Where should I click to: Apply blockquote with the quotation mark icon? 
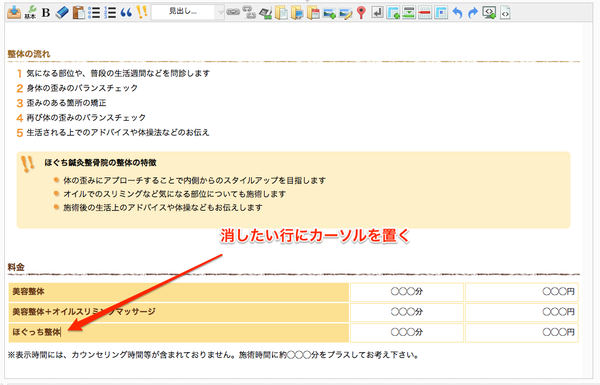click(126, 13)
